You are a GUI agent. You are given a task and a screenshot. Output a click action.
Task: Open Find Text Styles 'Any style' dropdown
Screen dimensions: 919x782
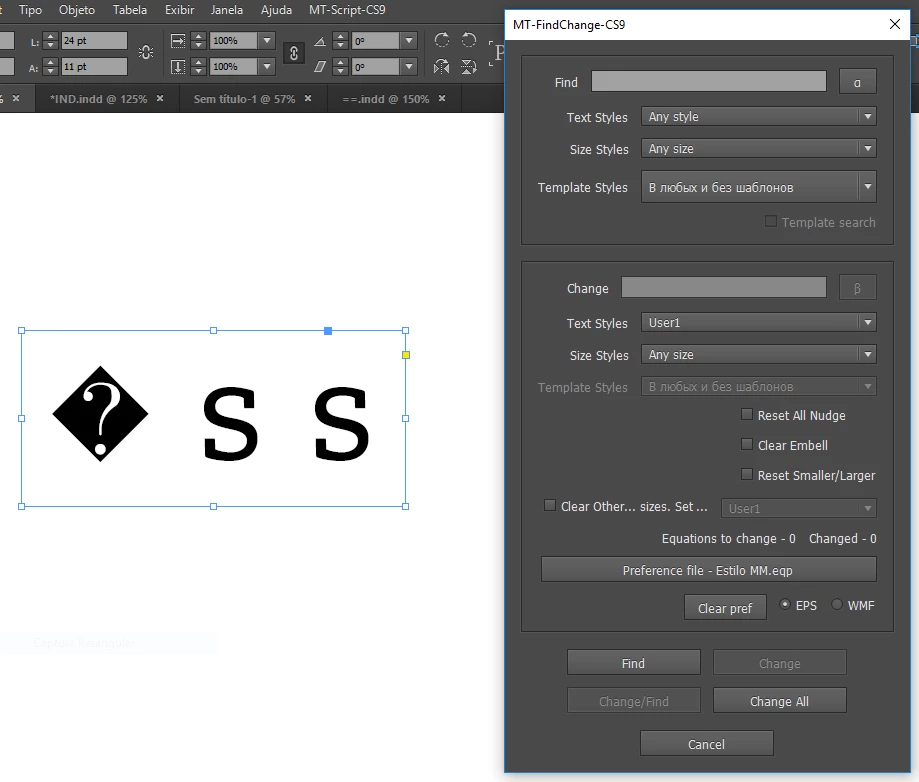pyautogui.click(x=758, y=116)
